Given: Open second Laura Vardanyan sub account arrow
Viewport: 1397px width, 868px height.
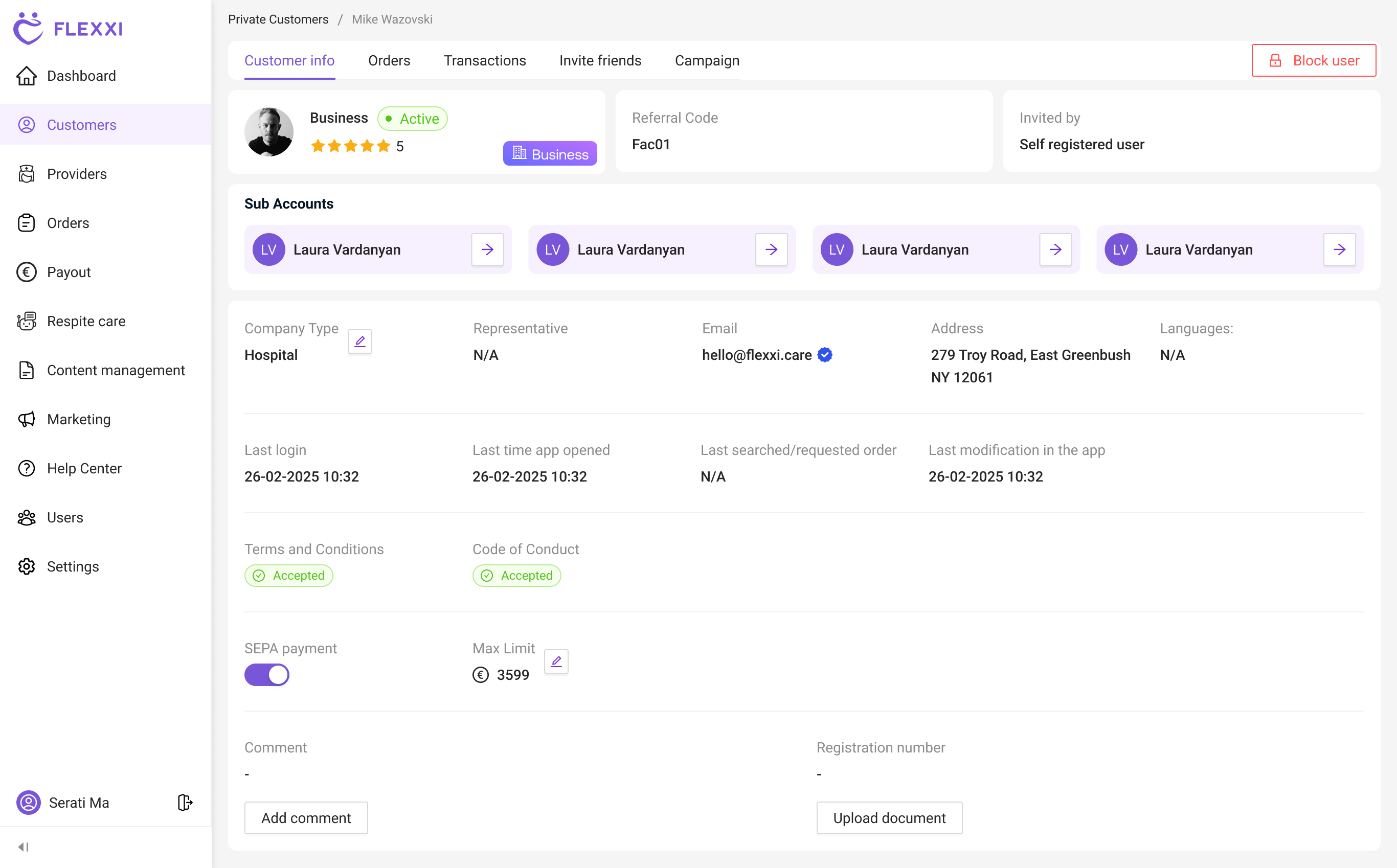Looking at the screenshot, I should pyautogui.click(x=772, y=249).
